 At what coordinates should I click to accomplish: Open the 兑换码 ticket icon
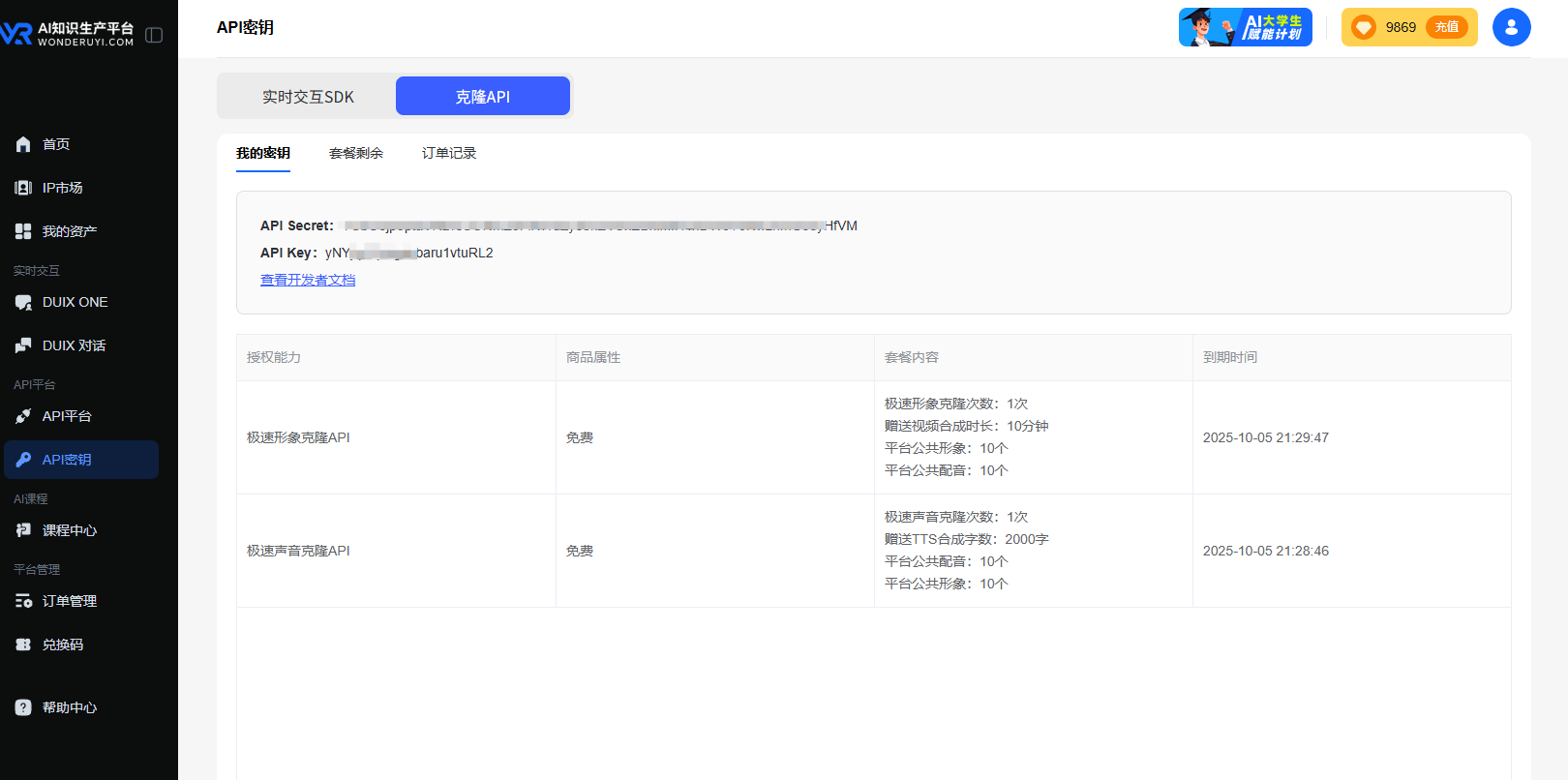point(23,645)
